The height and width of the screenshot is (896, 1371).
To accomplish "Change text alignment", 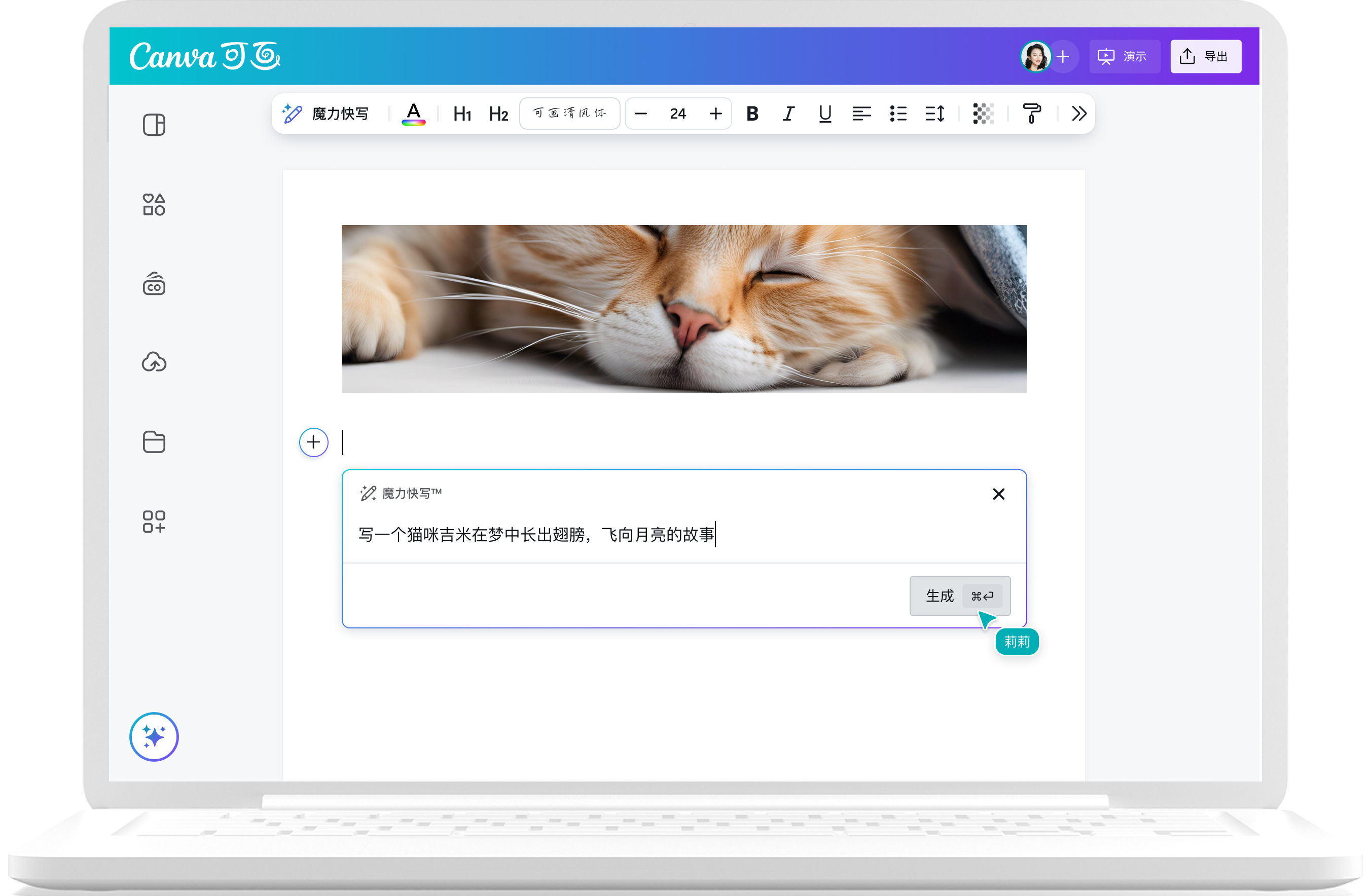I will [x=861, y=114].
